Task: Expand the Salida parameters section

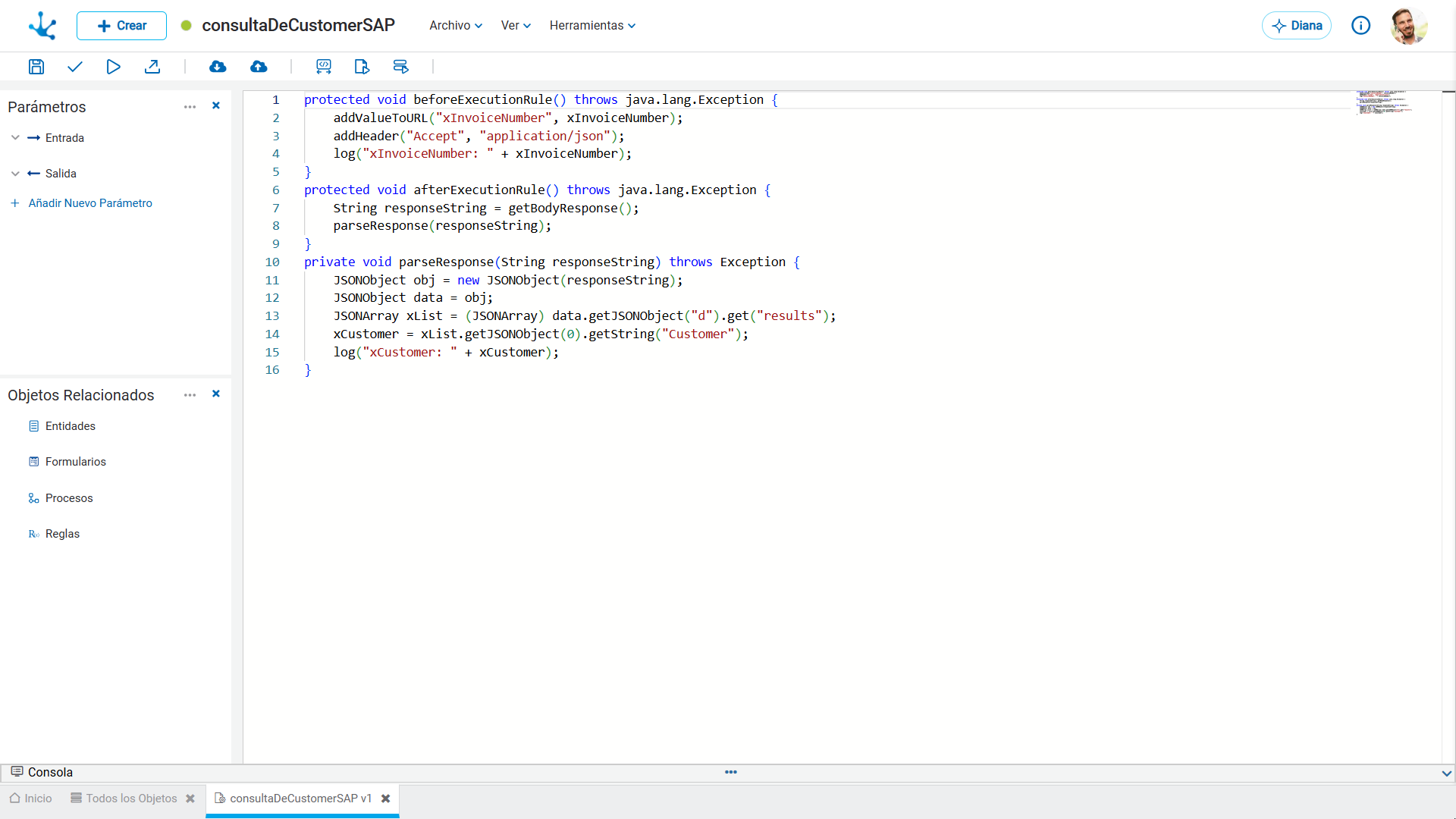Action: coord(15,174)
